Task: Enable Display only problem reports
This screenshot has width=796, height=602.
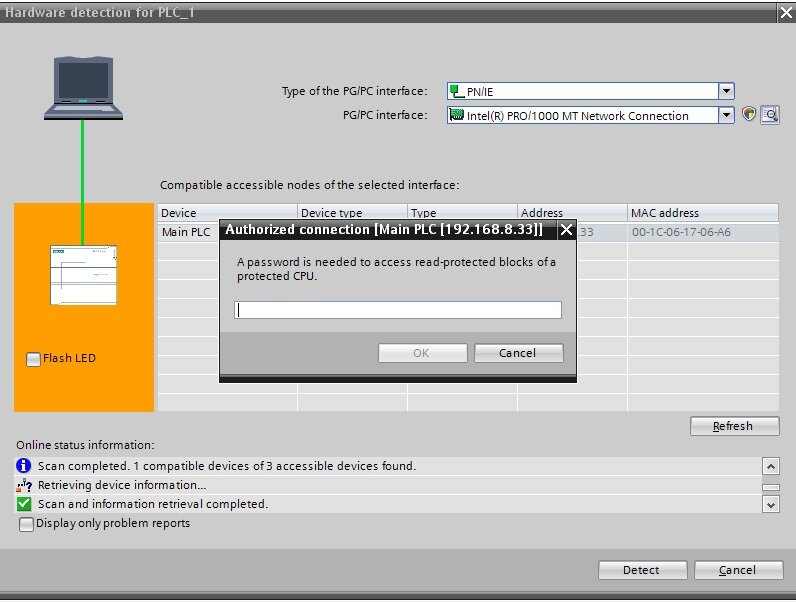Action: pyautogui.click(x=26, y=524)
